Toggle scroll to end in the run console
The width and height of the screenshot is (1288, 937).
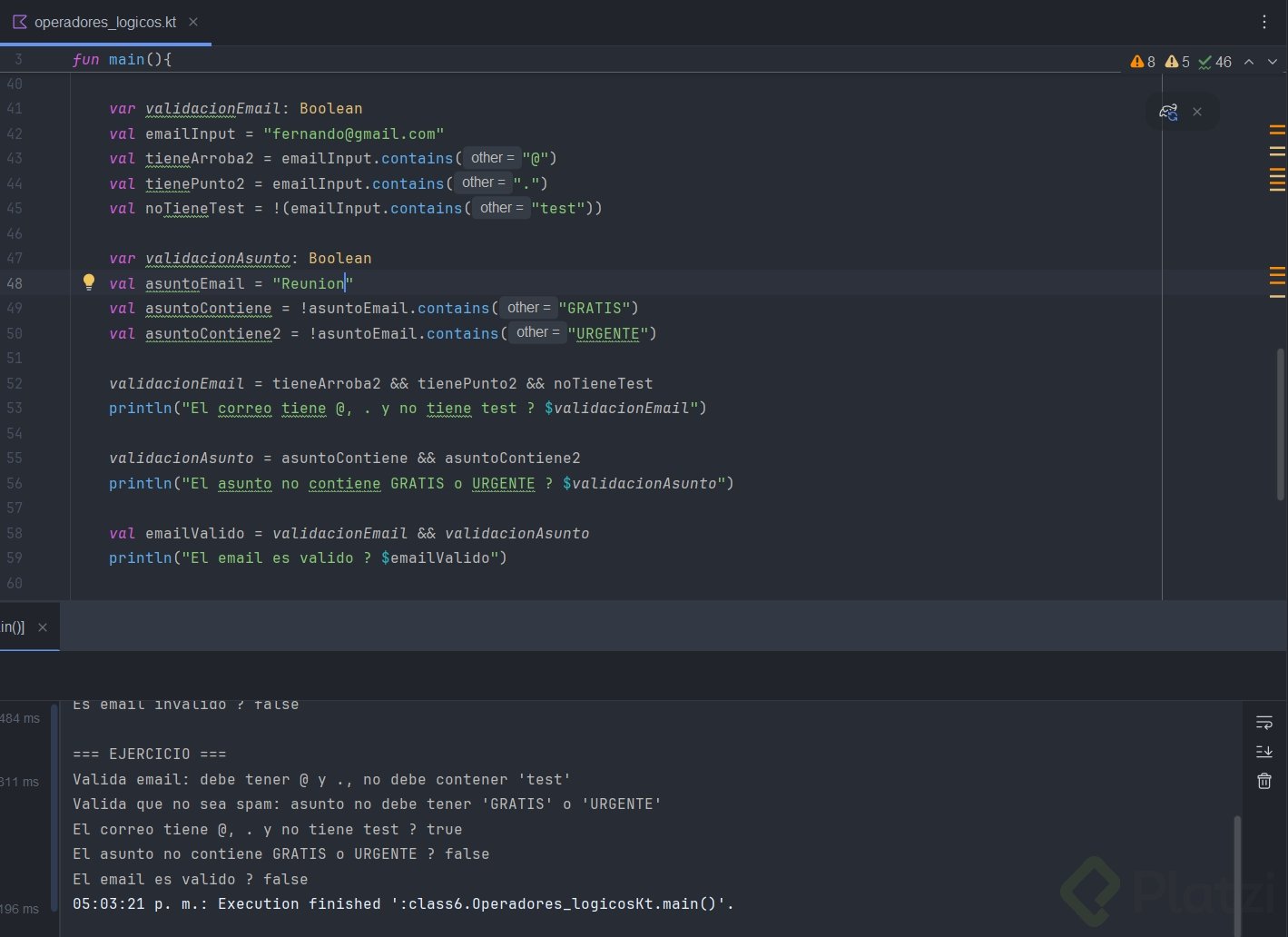coord(1264,752)
